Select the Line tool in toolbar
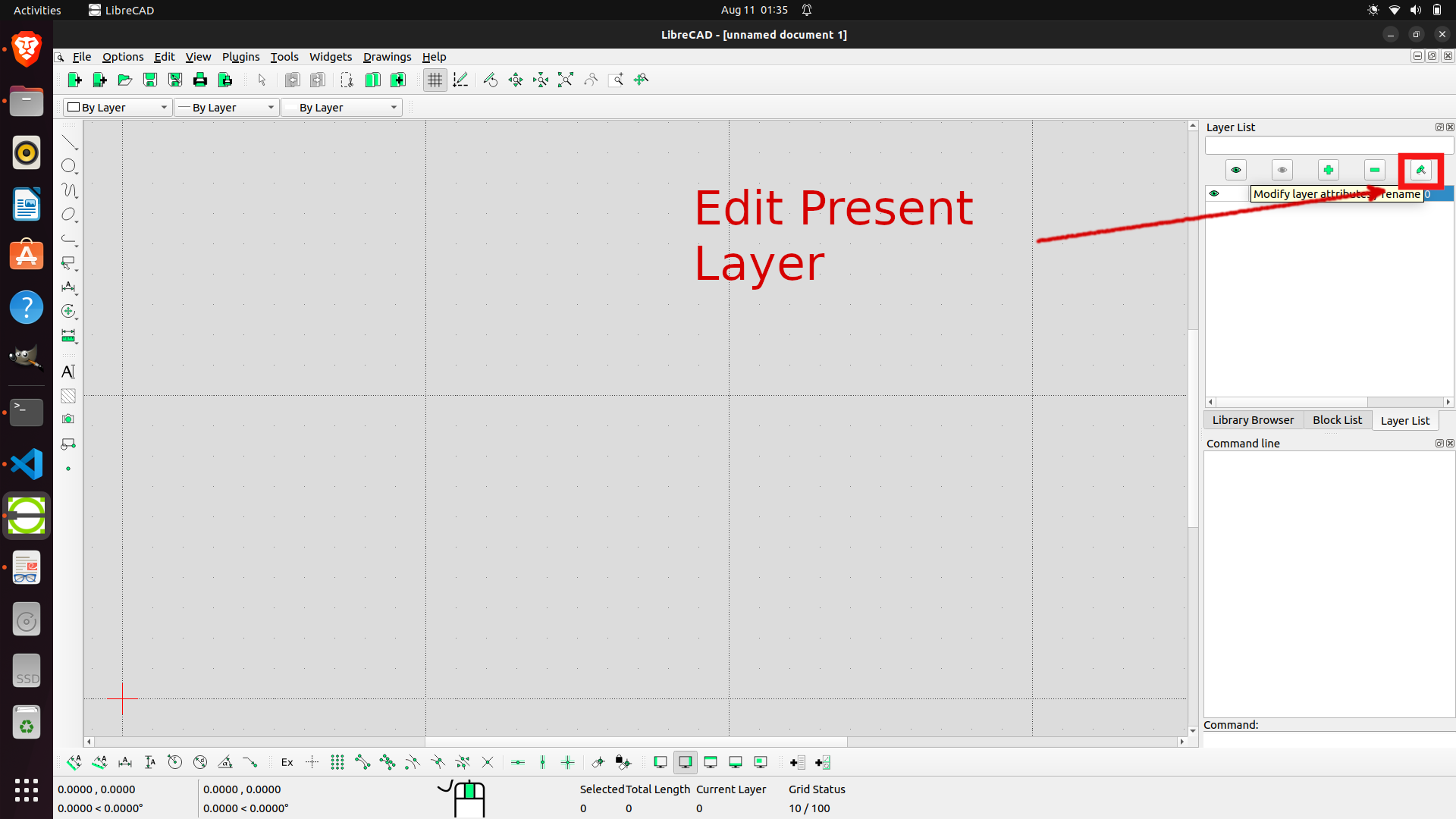Viewport: 1456px width, 819px height. click(x=70, y=142)
